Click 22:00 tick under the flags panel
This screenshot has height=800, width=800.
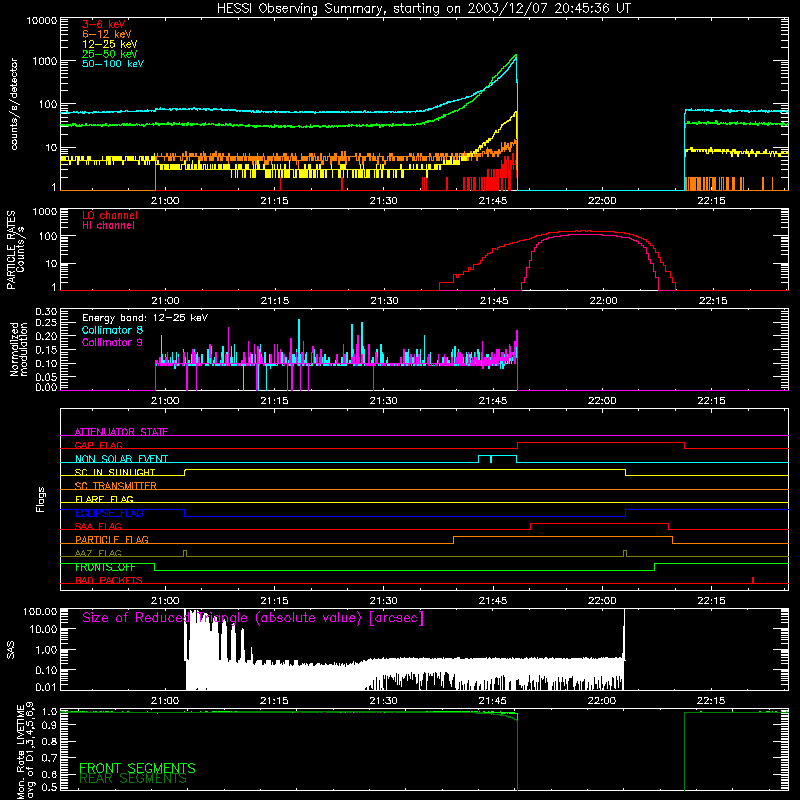tap(602, 601)
